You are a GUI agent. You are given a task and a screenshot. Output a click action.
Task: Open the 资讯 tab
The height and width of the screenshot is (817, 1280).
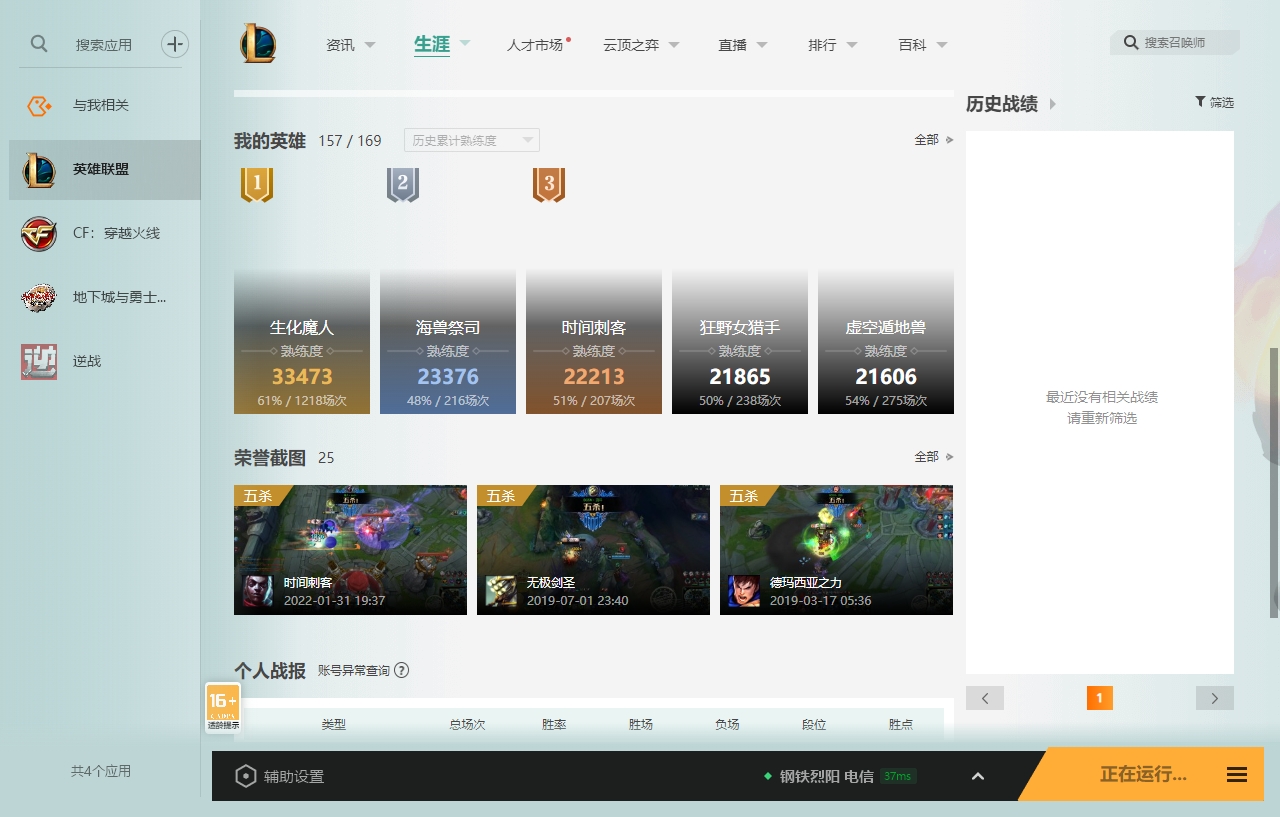[x=340, y=45]
